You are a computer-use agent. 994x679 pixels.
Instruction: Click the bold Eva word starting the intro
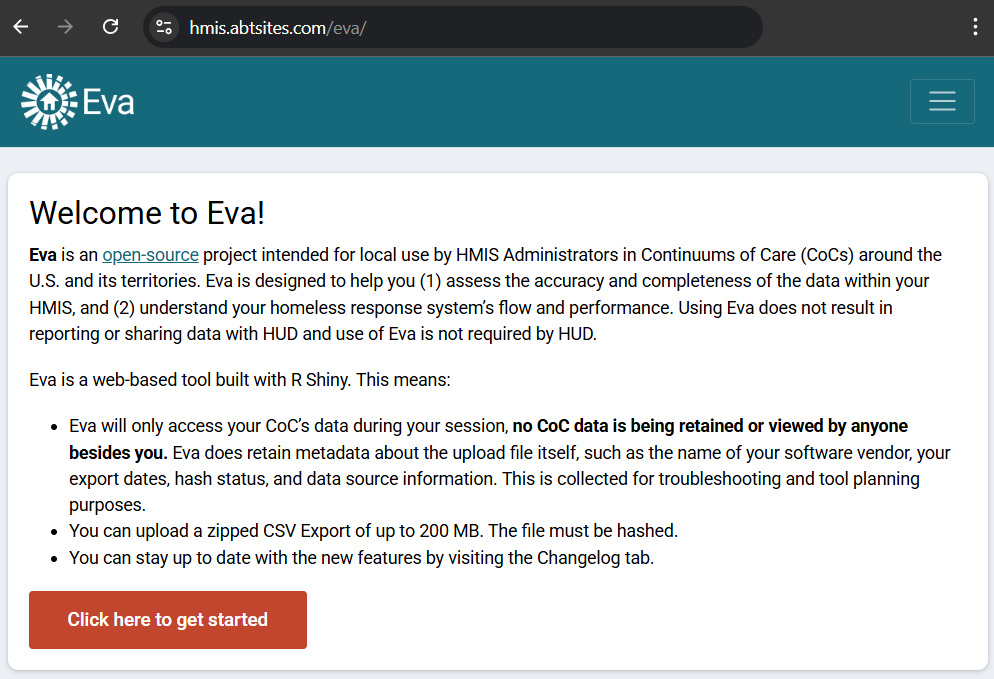[43, 255]
